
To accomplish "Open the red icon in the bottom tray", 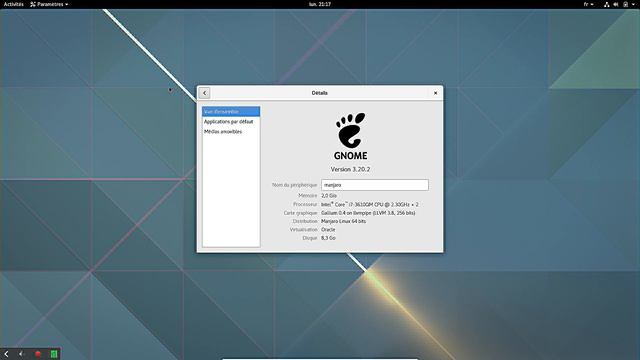I will pos(38,354).
